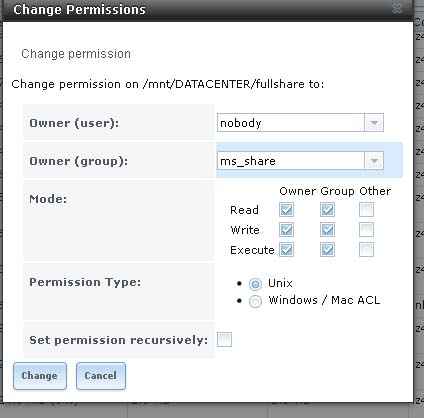Close the Change Permissions dialog
Screen dimensions: 424x418
[397, 9]
